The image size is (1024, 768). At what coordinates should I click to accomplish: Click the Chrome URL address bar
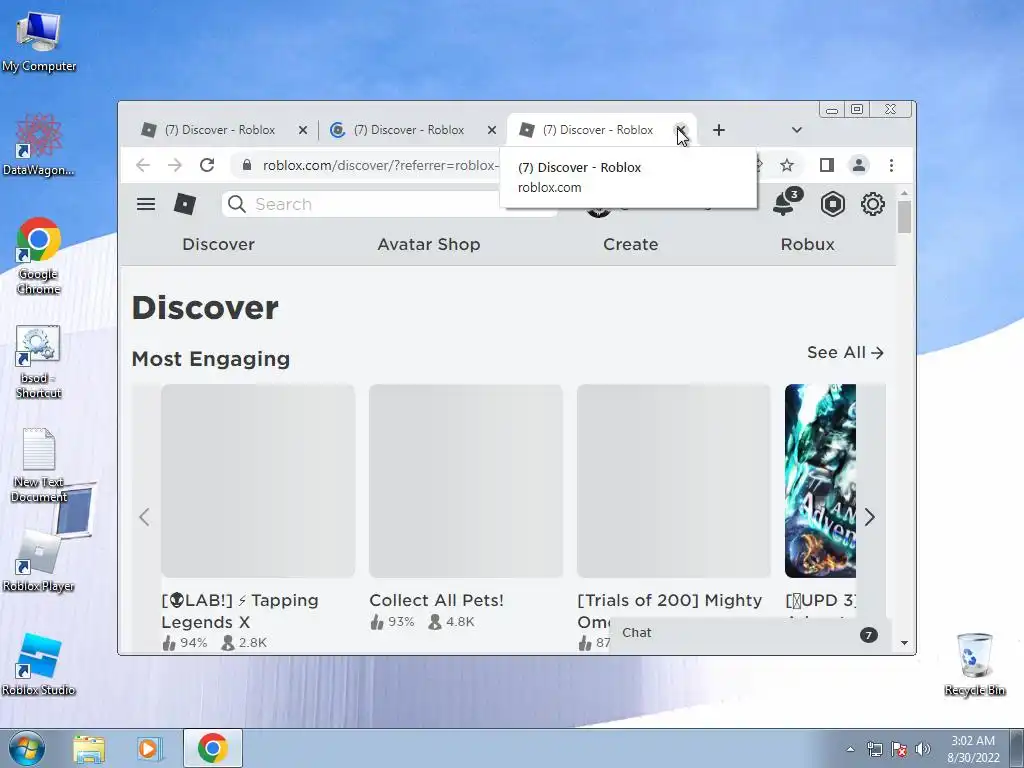click(x=380, y=165)
